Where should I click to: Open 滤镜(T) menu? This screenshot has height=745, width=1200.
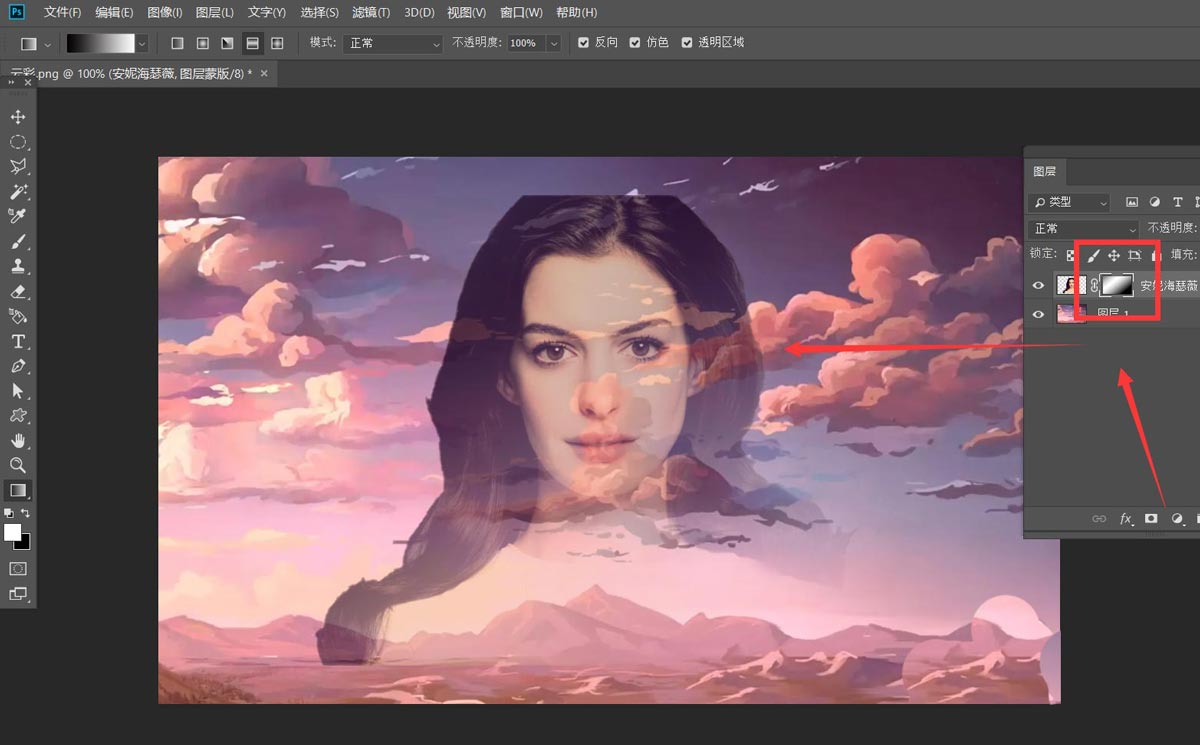click(x=372, y=12)
